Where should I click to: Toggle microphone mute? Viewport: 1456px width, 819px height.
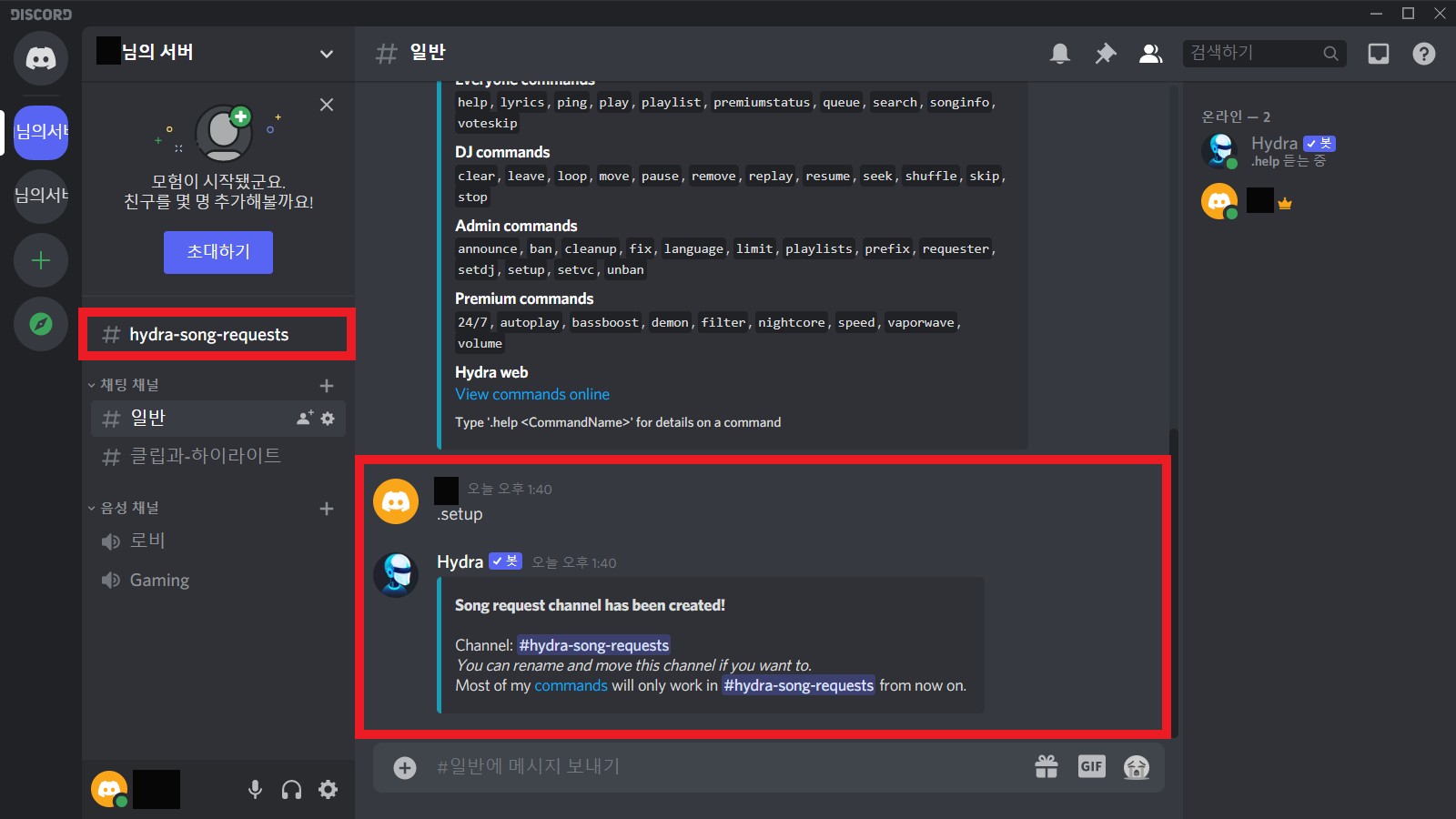coord(256,790)
